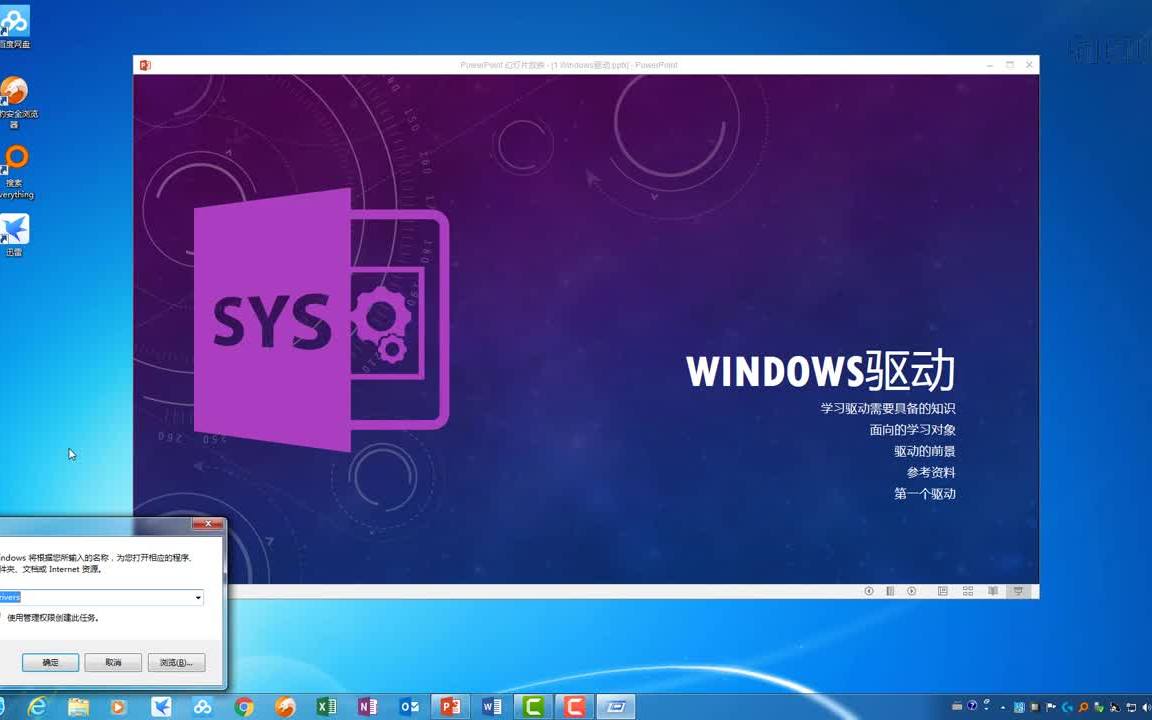Click slide text 参考资料

931,472
